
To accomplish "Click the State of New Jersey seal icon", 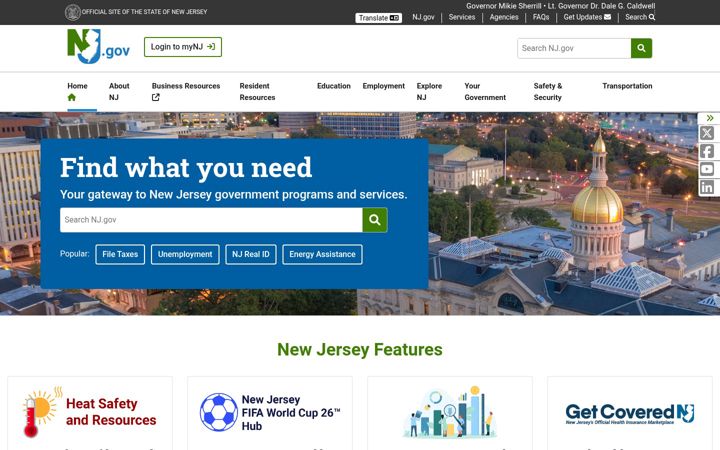I will click(73, 12).
